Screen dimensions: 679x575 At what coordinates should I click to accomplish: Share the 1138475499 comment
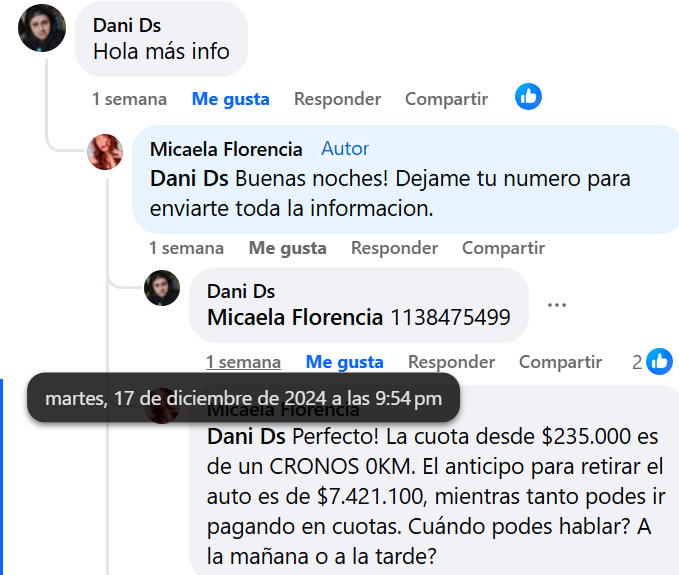(x=560, y=362)
